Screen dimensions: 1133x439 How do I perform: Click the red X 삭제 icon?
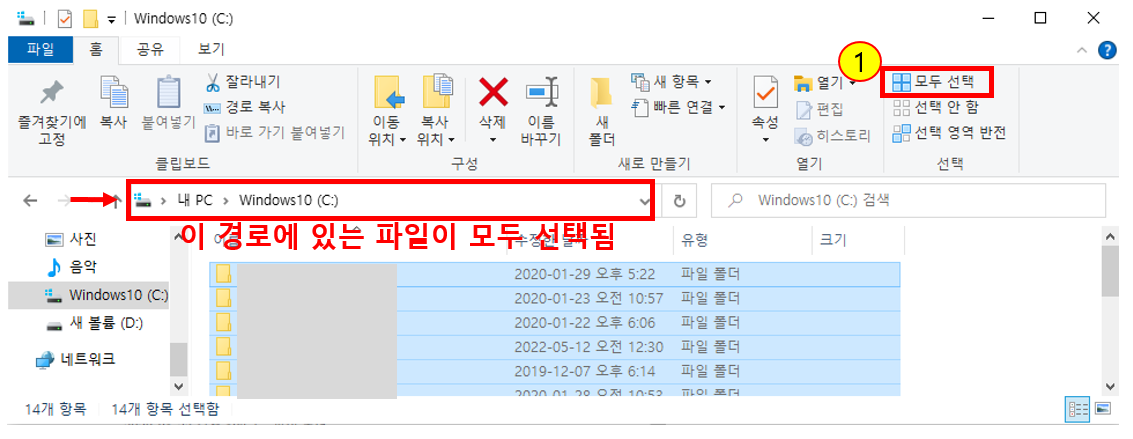pos(494,92)
